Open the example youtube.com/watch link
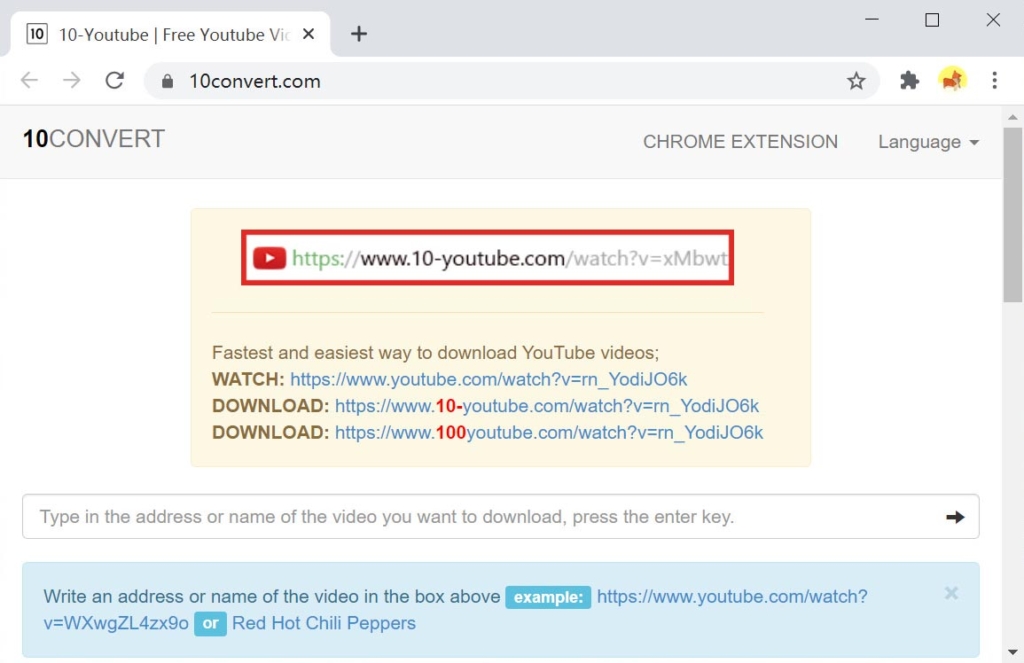The image size is (1024, 663). pos(456,610)
